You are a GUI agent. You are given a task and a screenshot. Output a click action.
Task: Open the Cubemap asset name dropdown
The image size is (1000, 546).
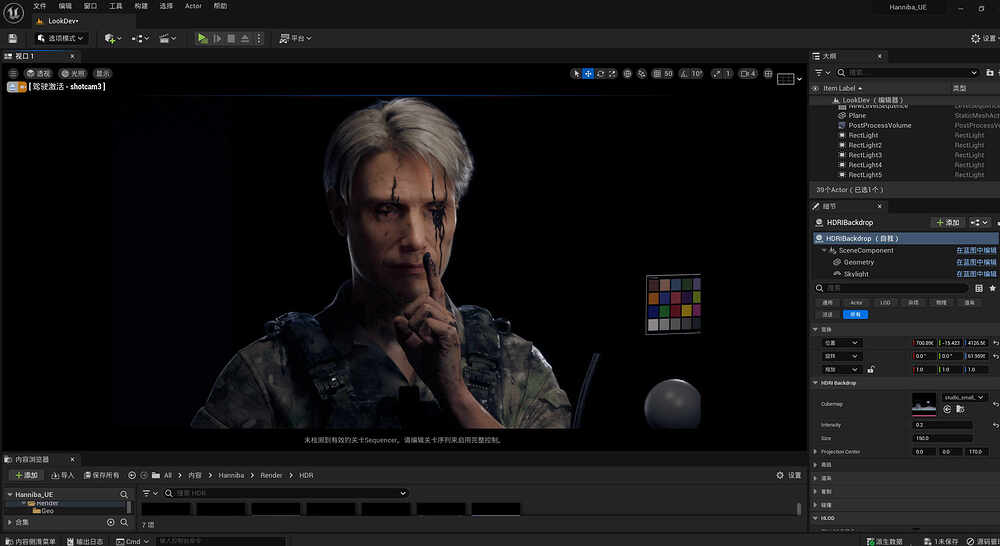[x=963, y=397]
